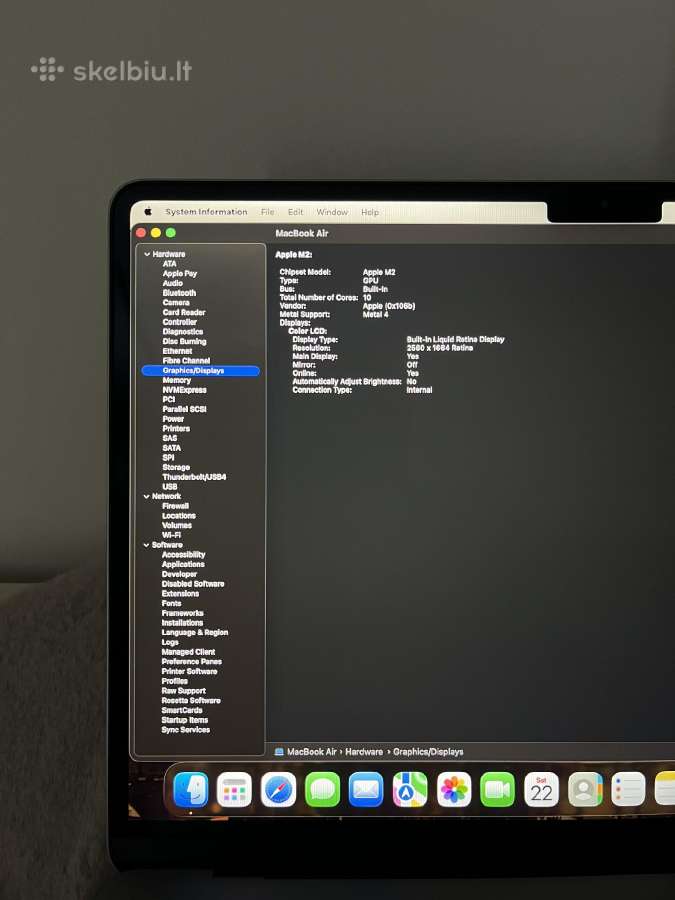Click the Apple M2 chipset model value
The height and width of the screenshot is (900, 675).
tap(379, 272)
